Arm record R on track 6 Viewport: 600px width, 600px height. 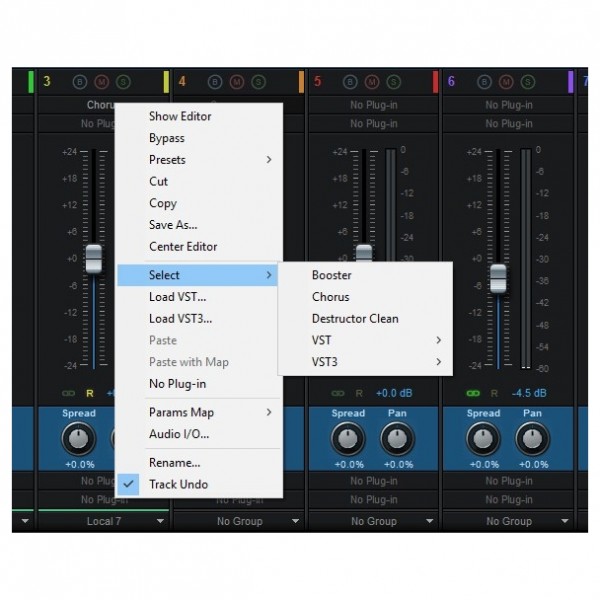pyautogui.click(x=494, y=393)
